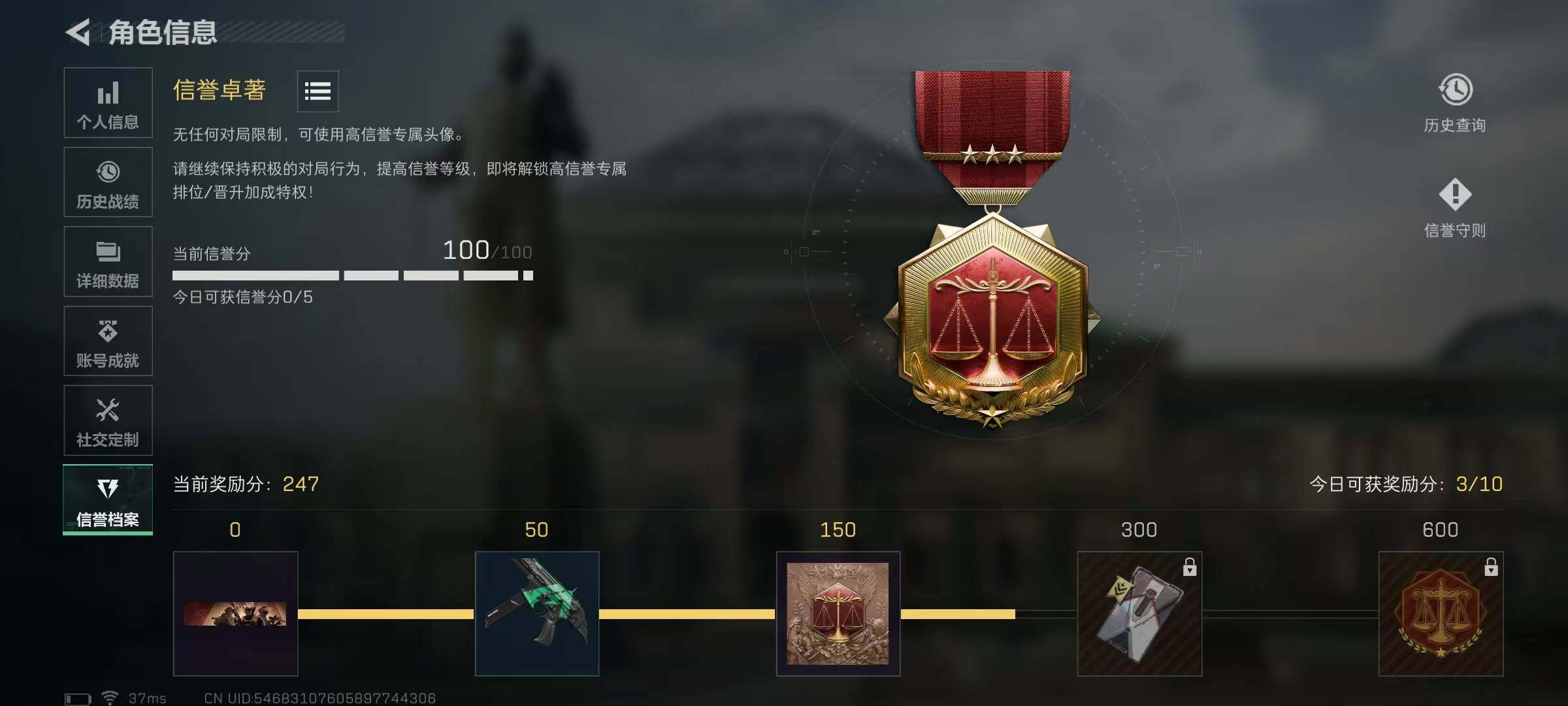Image resolution: width=1568 pixels, height=706 pixels.
Task: Open the 个人信息 tab
Action: [108, 103]
